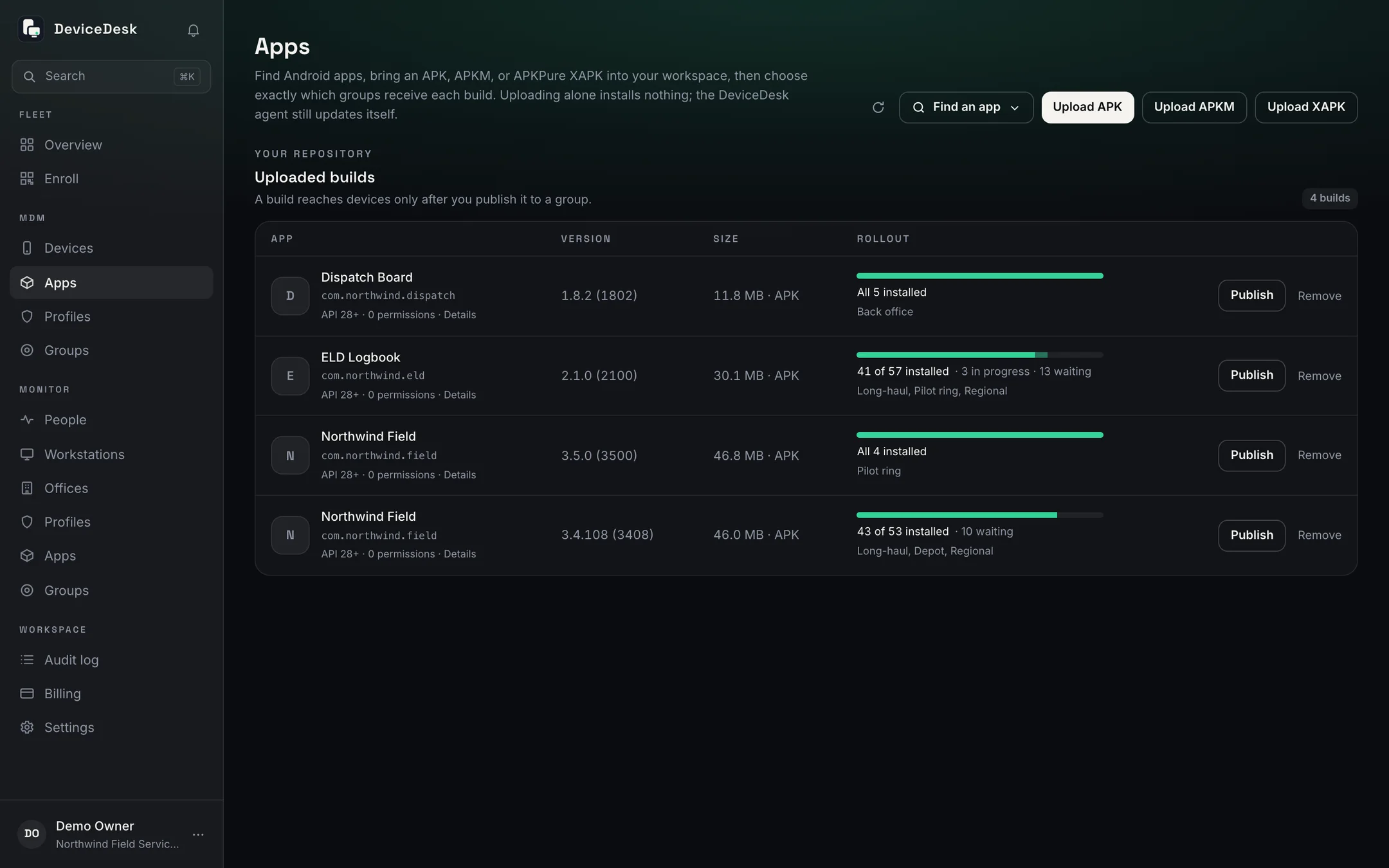1389x868 pixels.
Task: Go to Profiles under Monitor section
Action: pyautogui.click(x=111, y=522)
